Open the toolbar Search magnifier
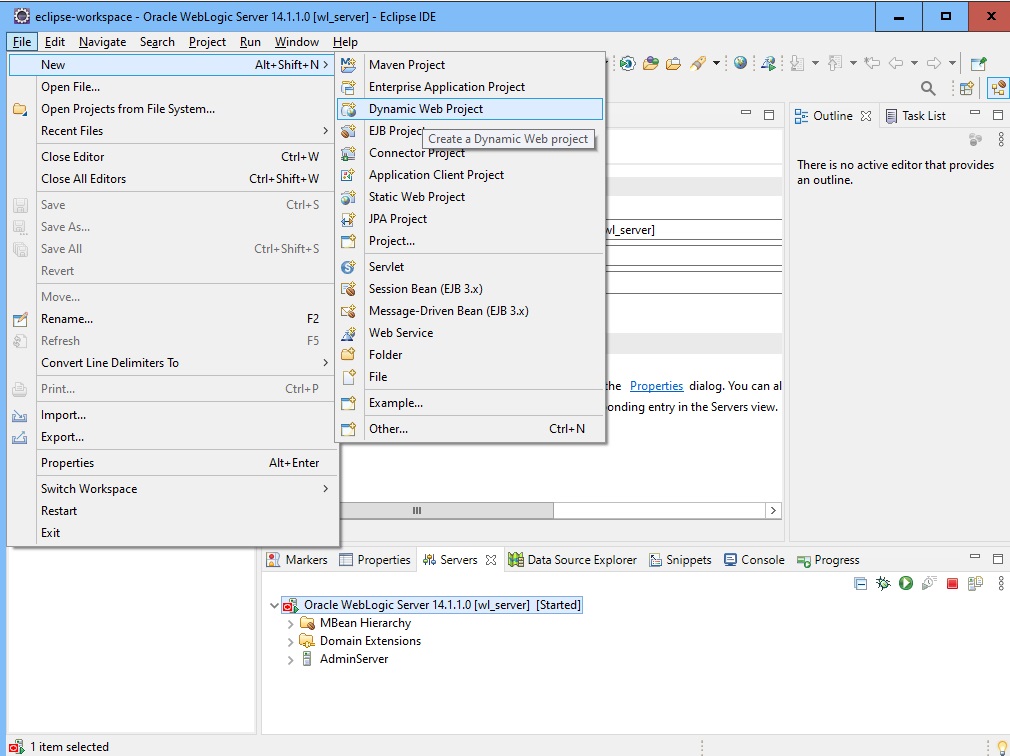 [x=928, y=88]
